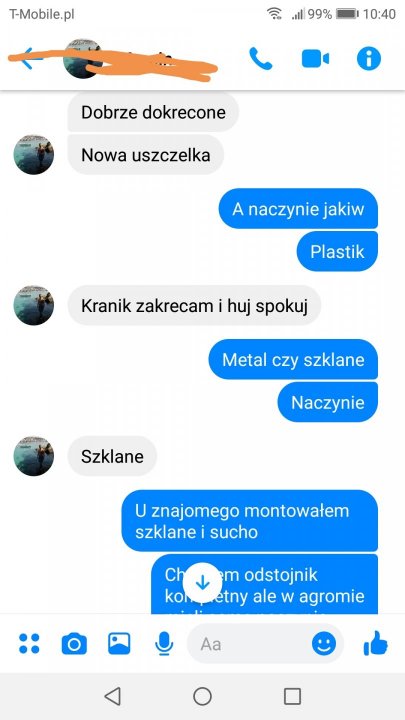Start a voice call with the phone icon
The height and width of the screenshot is (720, 405).
[x=261, y=59]
